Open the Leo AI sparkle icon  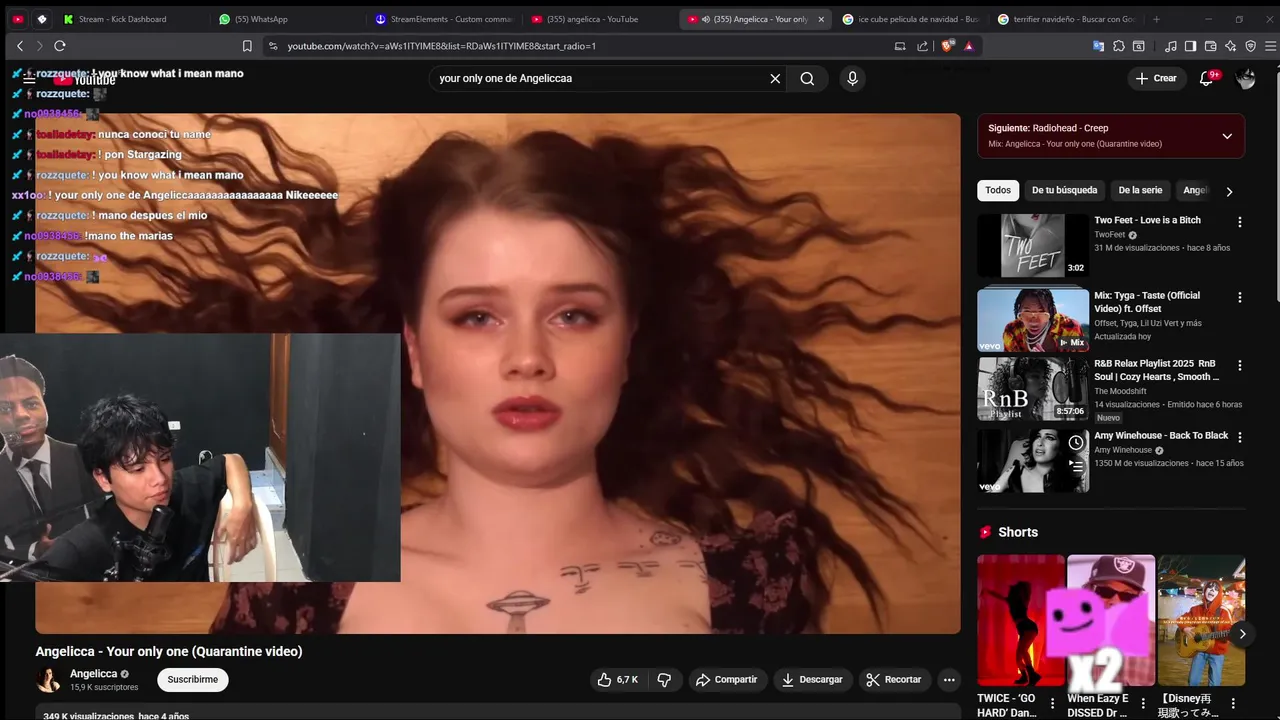tap(1230, 46)
